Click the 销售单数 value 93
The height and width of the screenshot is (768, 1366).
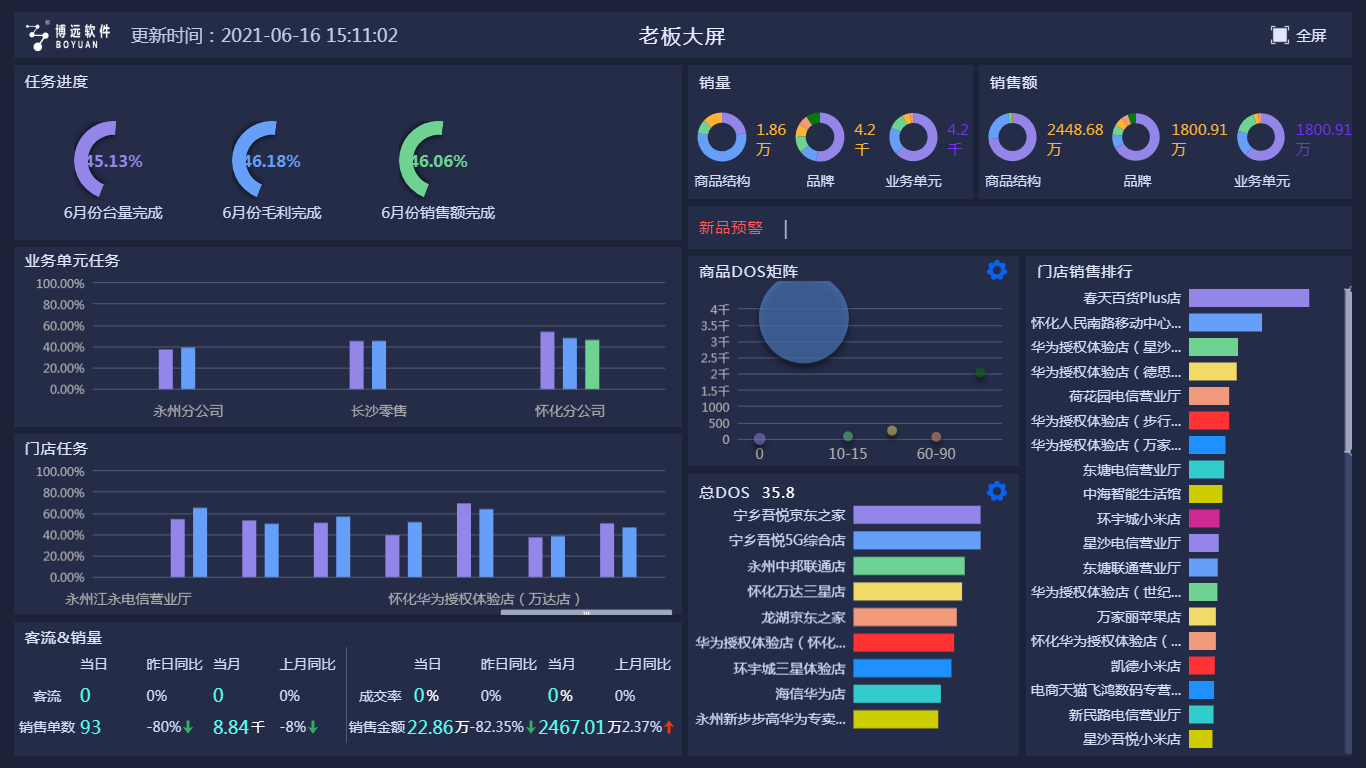[91, 727]
